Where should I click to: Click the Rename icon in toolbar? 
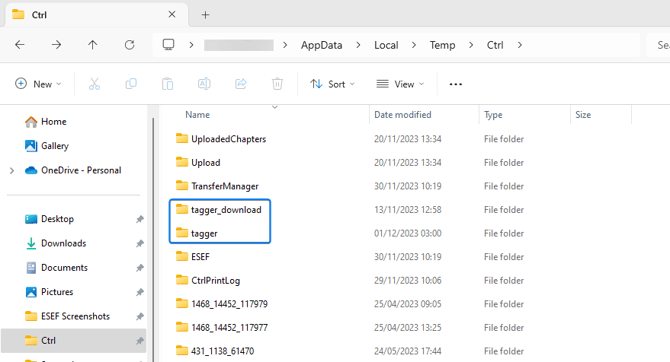[204, 84]
